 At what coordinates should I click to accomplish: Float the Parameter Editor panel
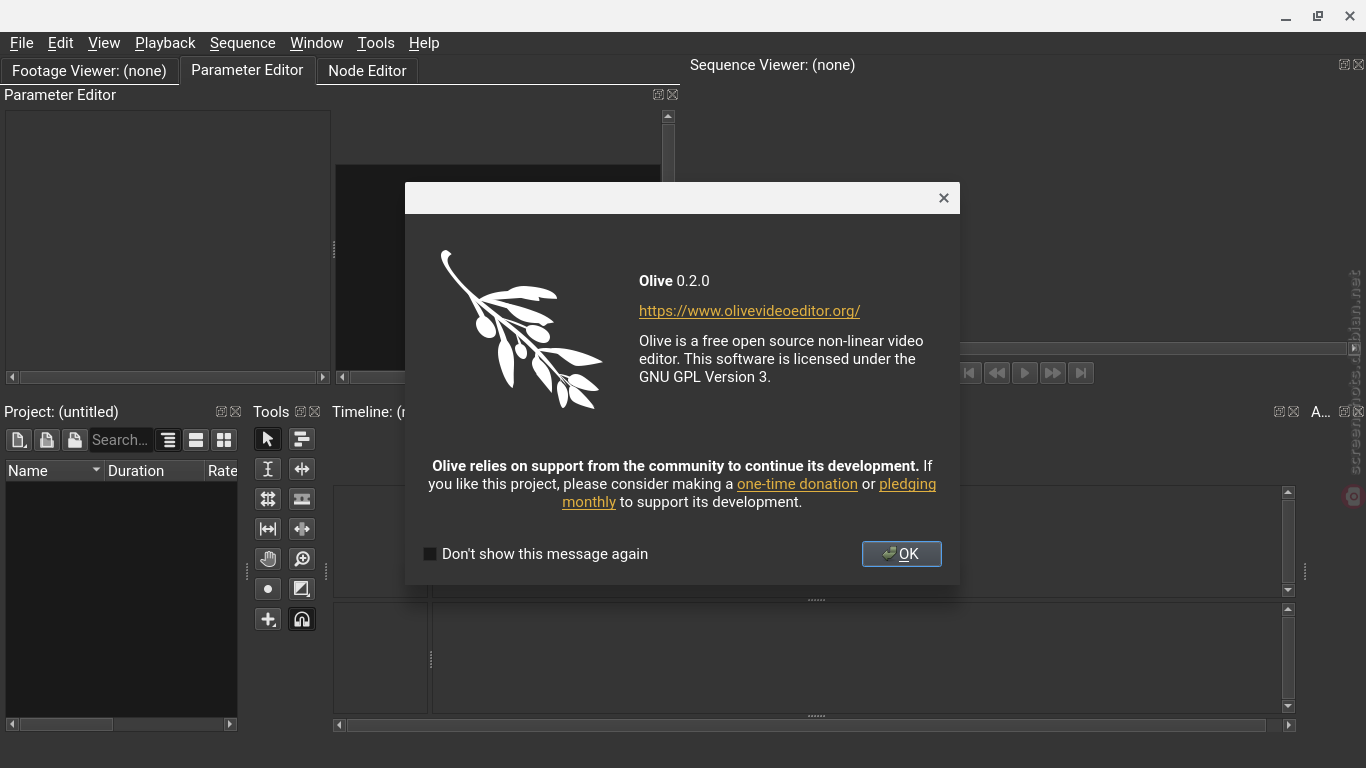pos(658,95)
